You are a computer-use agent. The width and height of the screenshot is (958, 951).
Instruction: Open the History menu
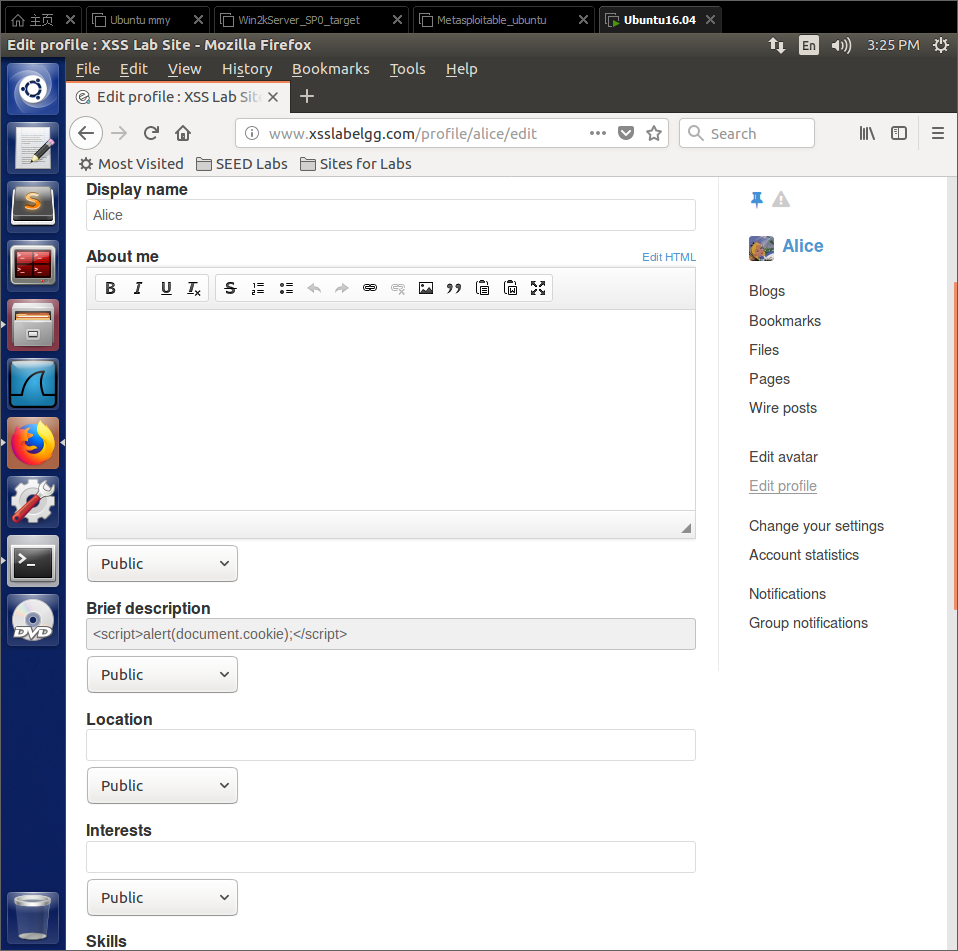247,69
